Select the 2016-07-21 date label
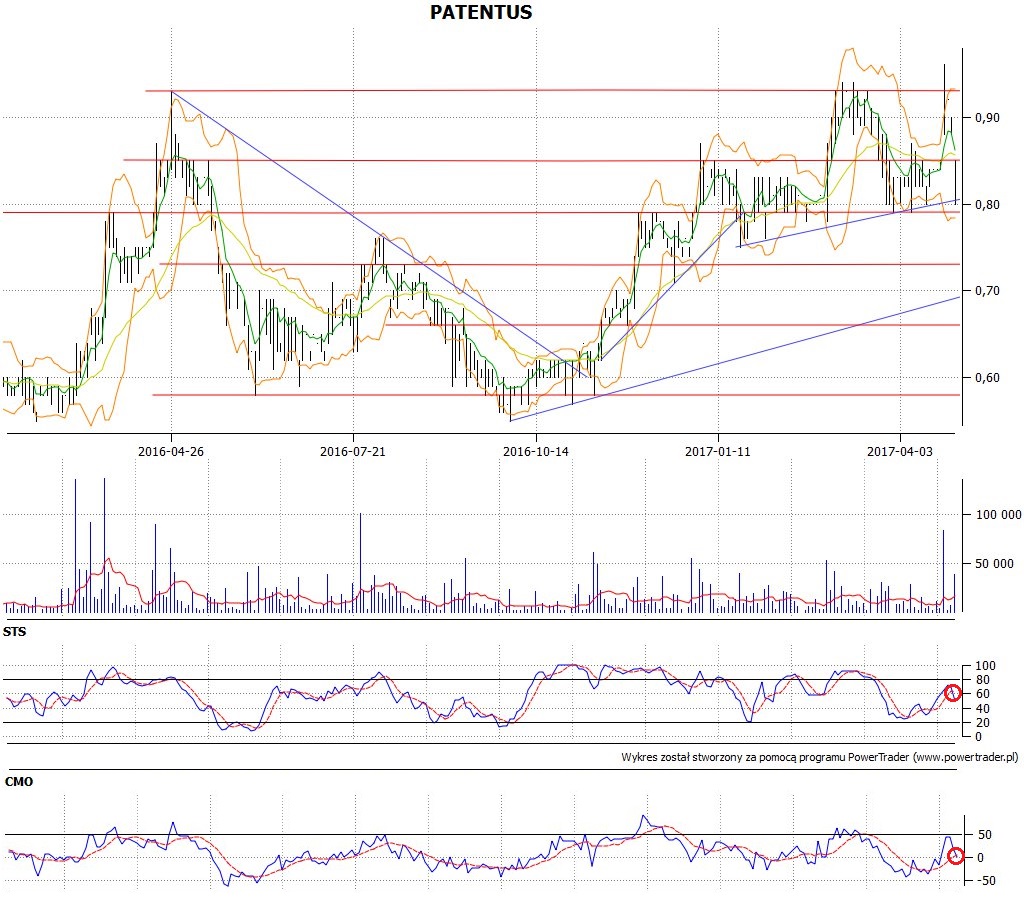The width and height of the screenshot is (1024, 898). coord(353,451)
